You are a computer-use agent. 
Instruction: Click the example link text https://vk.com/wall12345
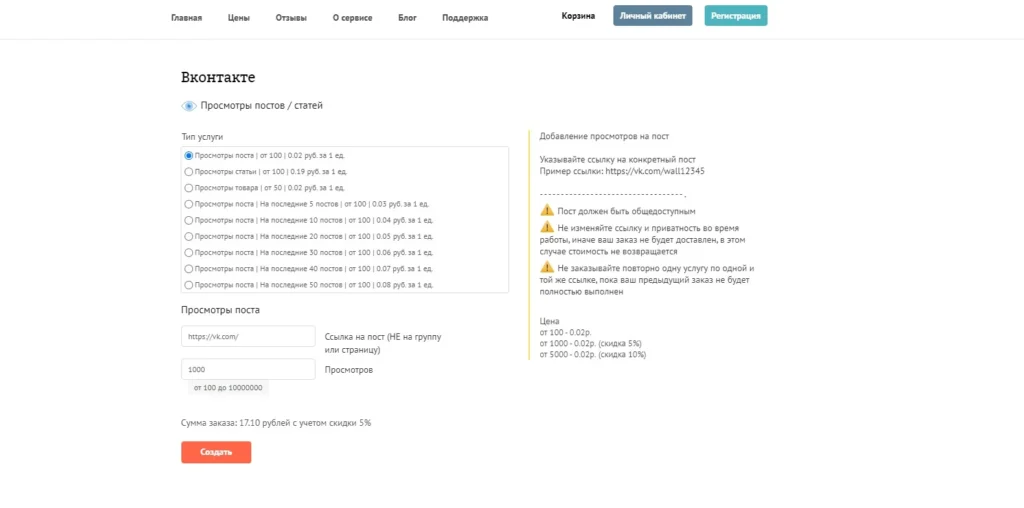point(655,171)
